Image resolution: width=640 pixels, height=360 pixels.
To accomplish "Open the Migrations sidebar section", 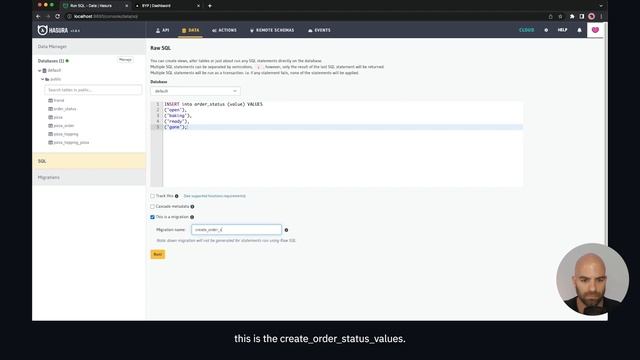I will click(89, 178).
